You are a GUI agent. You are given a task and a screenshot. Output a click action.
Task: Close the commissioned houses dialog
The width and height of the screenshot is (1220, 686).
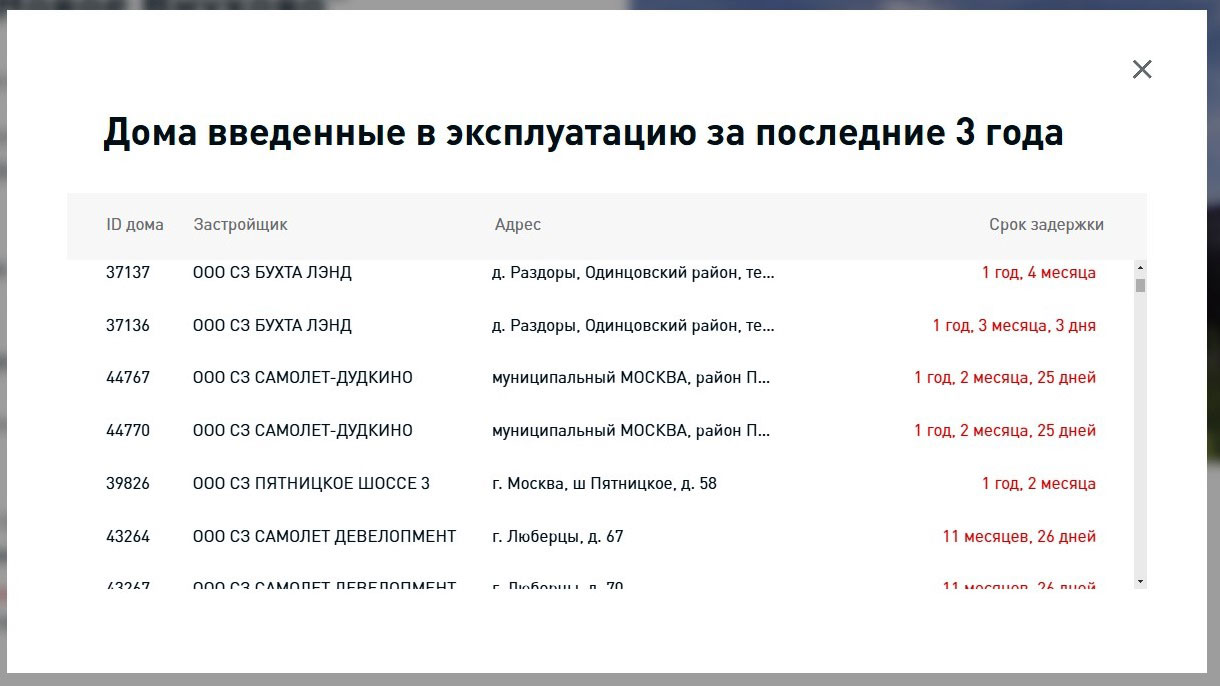[x=1142, y=69]
